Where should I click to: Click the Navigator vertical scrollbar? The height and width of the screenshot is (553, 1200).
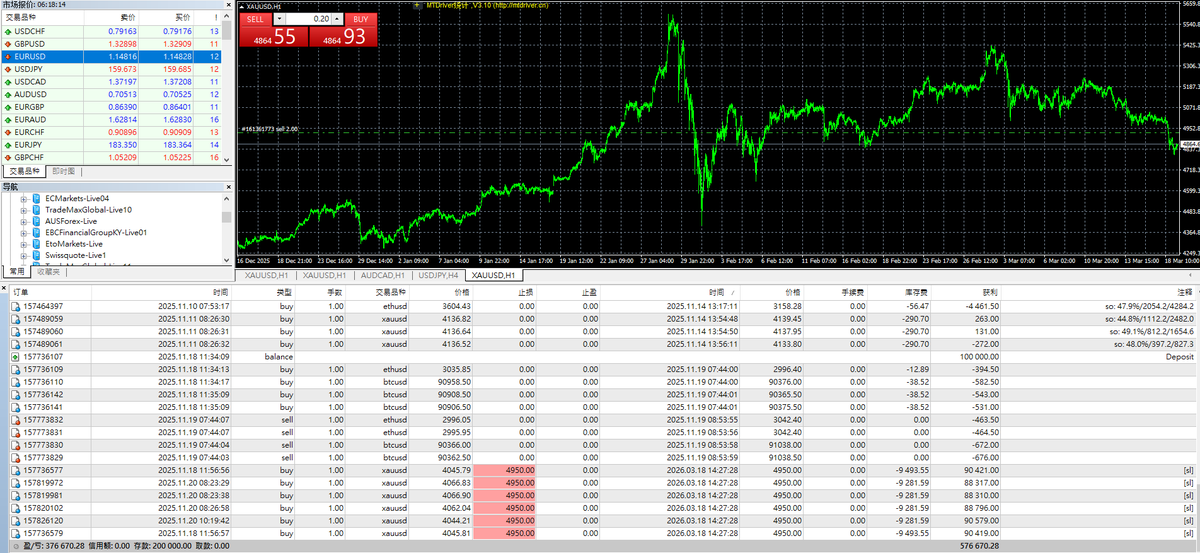coord(227,227)
